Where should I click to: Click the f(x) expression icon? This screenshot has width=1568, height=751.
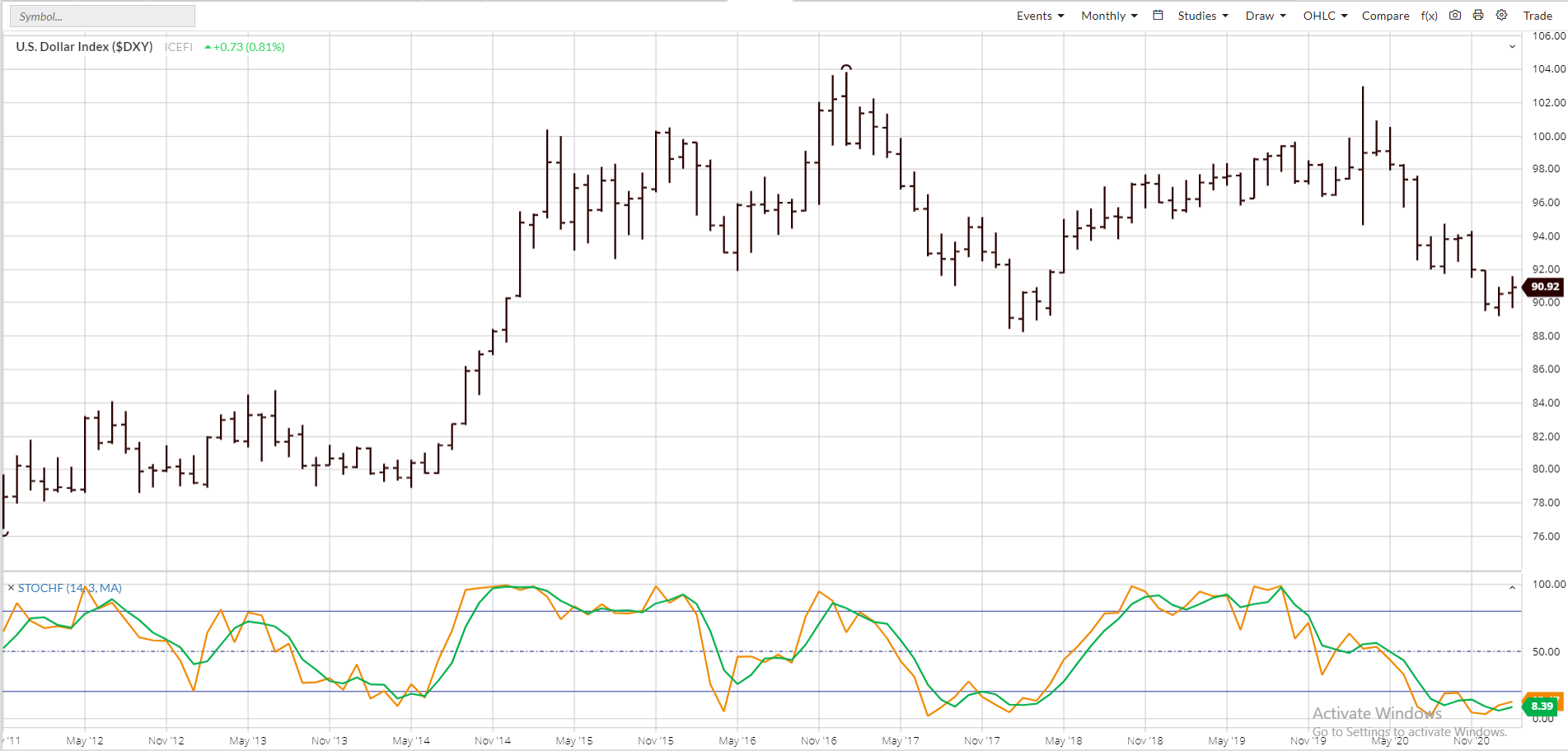click(1430, 16)
